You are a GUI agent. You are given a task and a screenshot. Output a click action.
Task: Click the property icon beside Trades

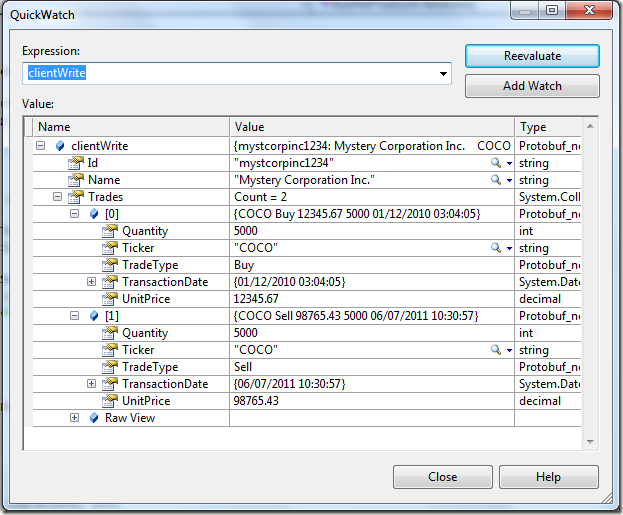click(75, 197)
